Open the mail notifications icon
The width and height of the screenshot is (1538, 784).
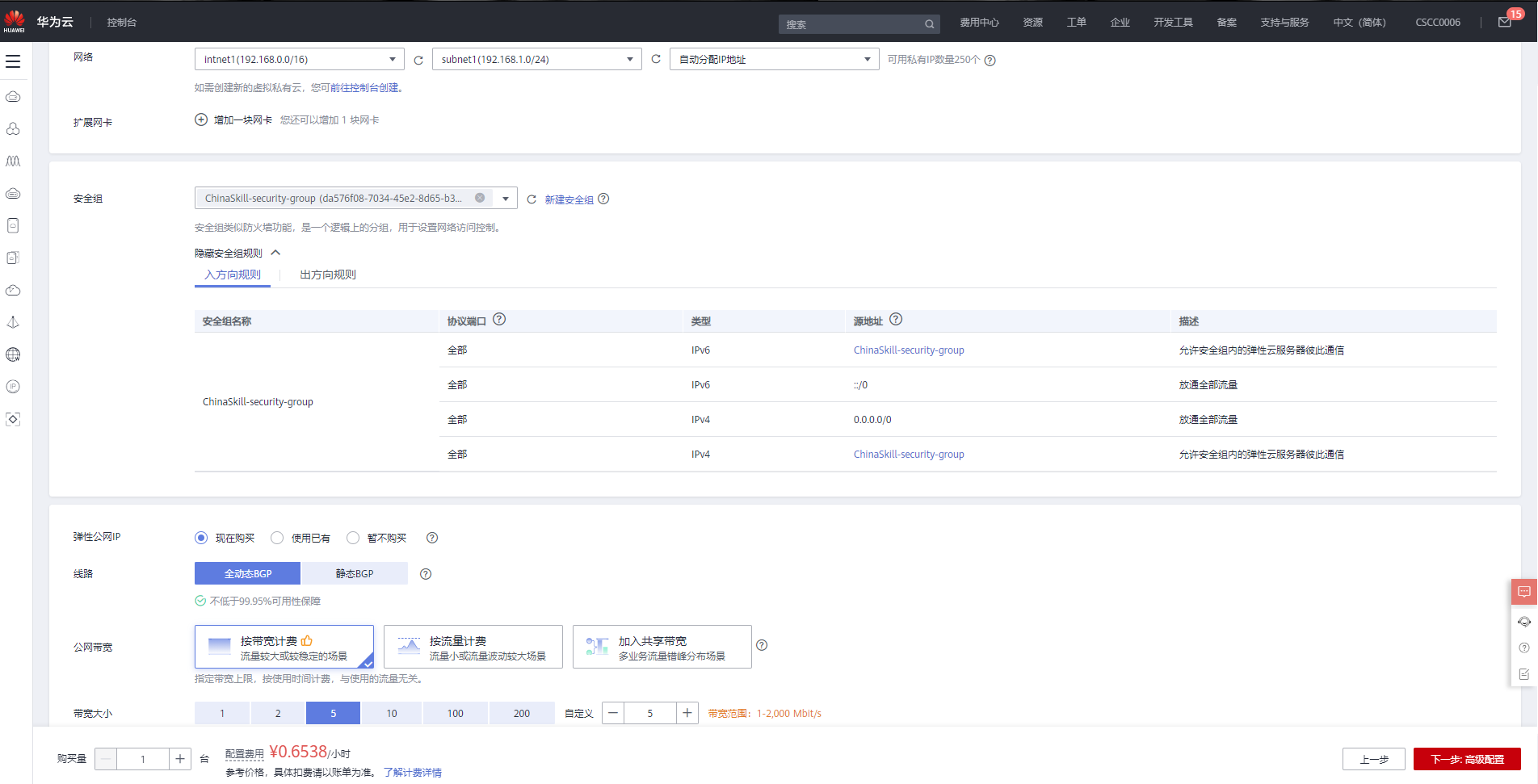coord(1505,23)
